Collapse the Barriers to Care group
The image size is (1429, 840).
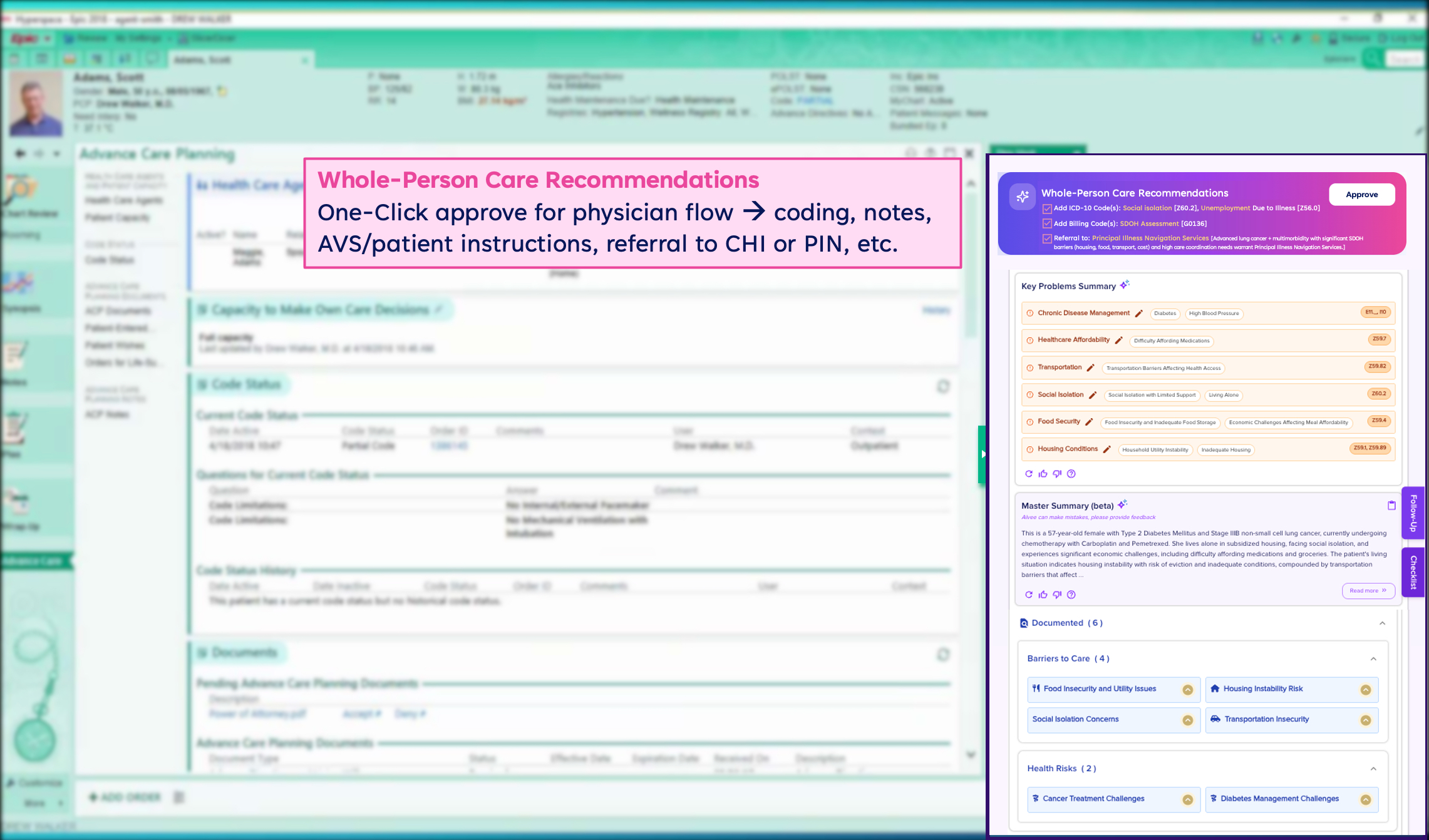(x=1373, y=659)
